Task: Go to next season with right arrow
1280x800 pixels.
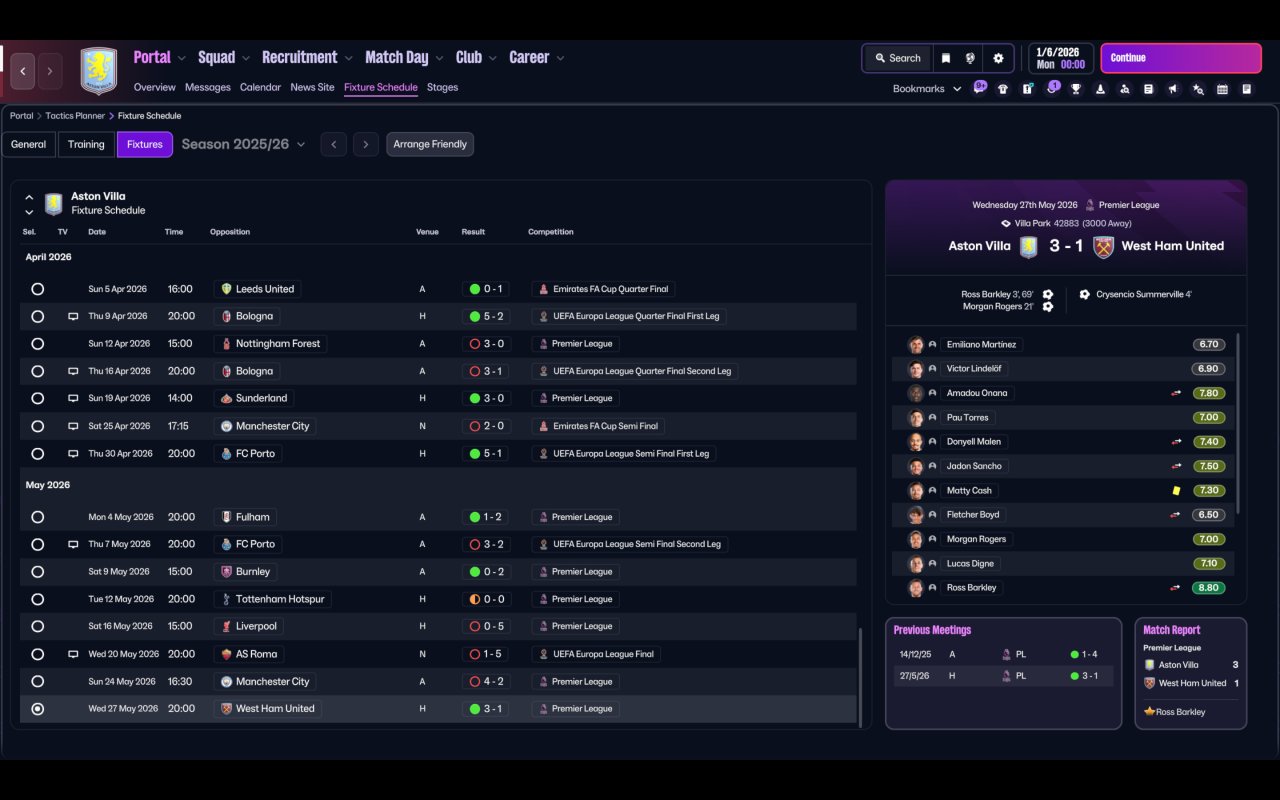Action: click(366, 144)
